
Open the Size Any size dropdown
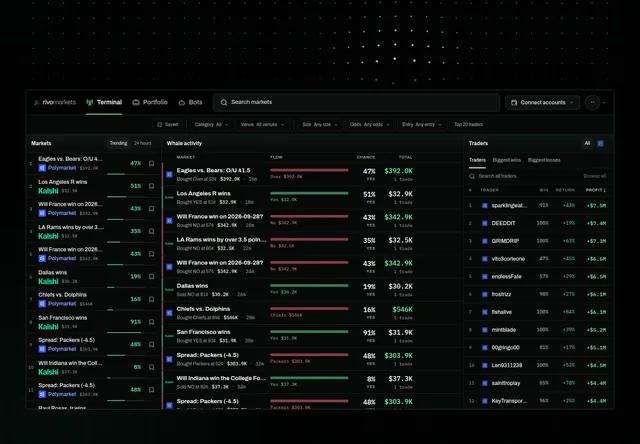[x=320, y=124]
